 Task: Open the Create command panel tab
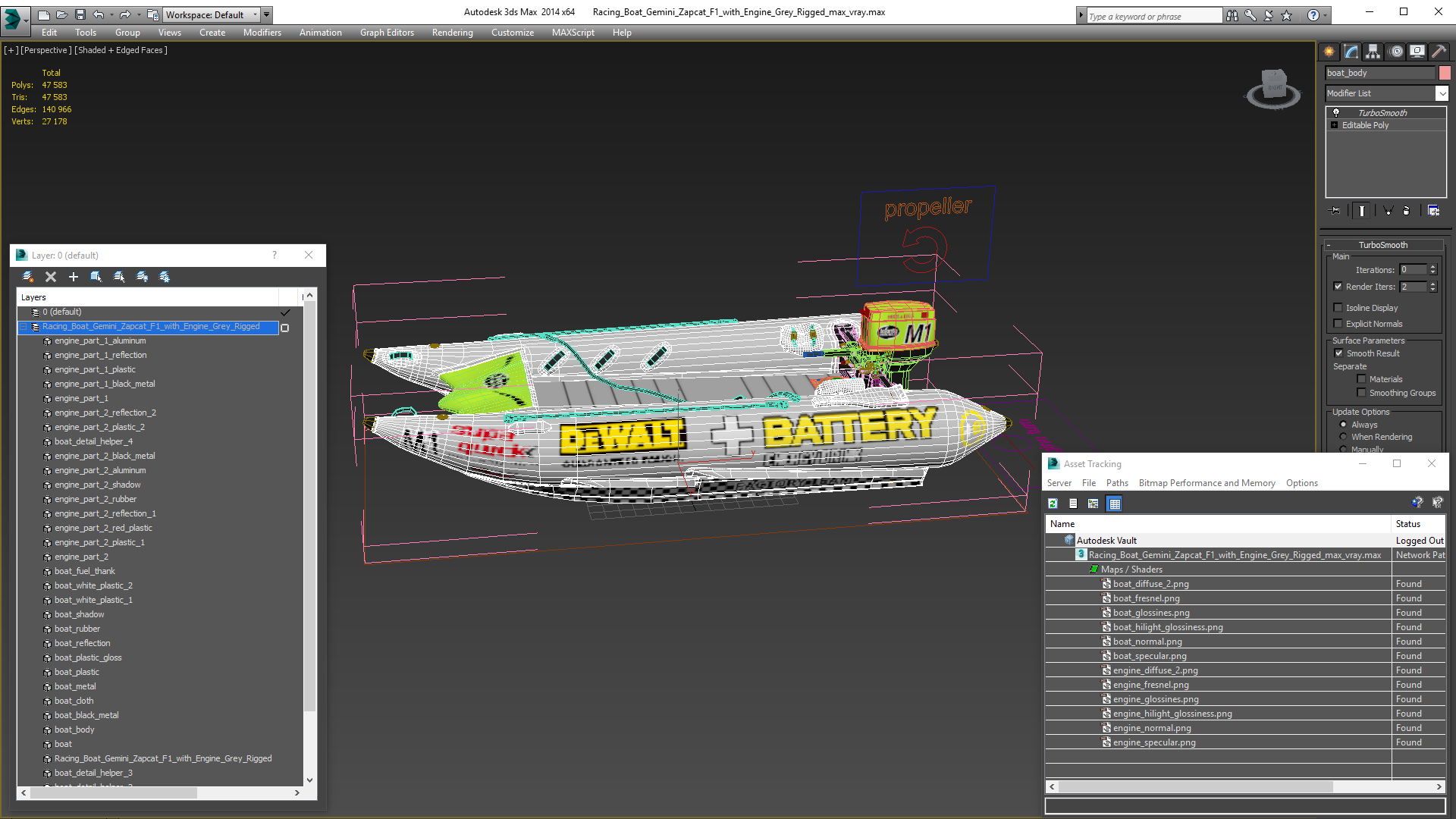pyautogui.click(x=1329, y=52)
